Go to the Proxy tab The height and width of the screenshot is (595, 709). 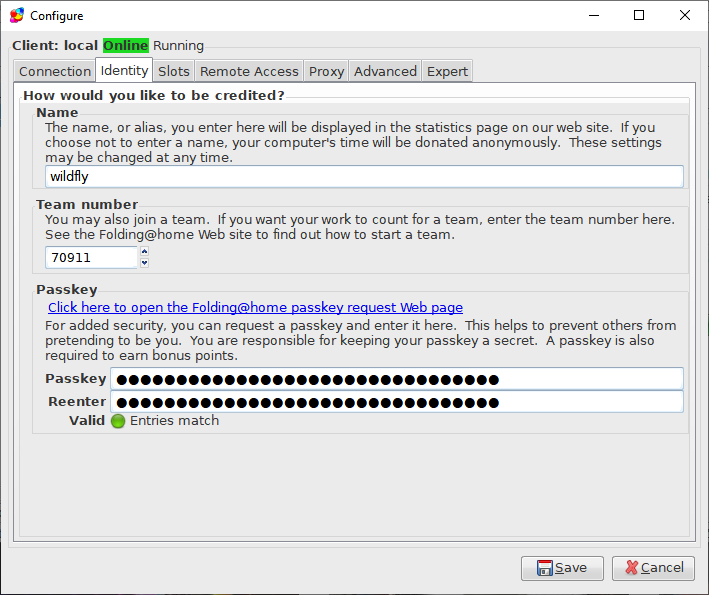(326, 71)
